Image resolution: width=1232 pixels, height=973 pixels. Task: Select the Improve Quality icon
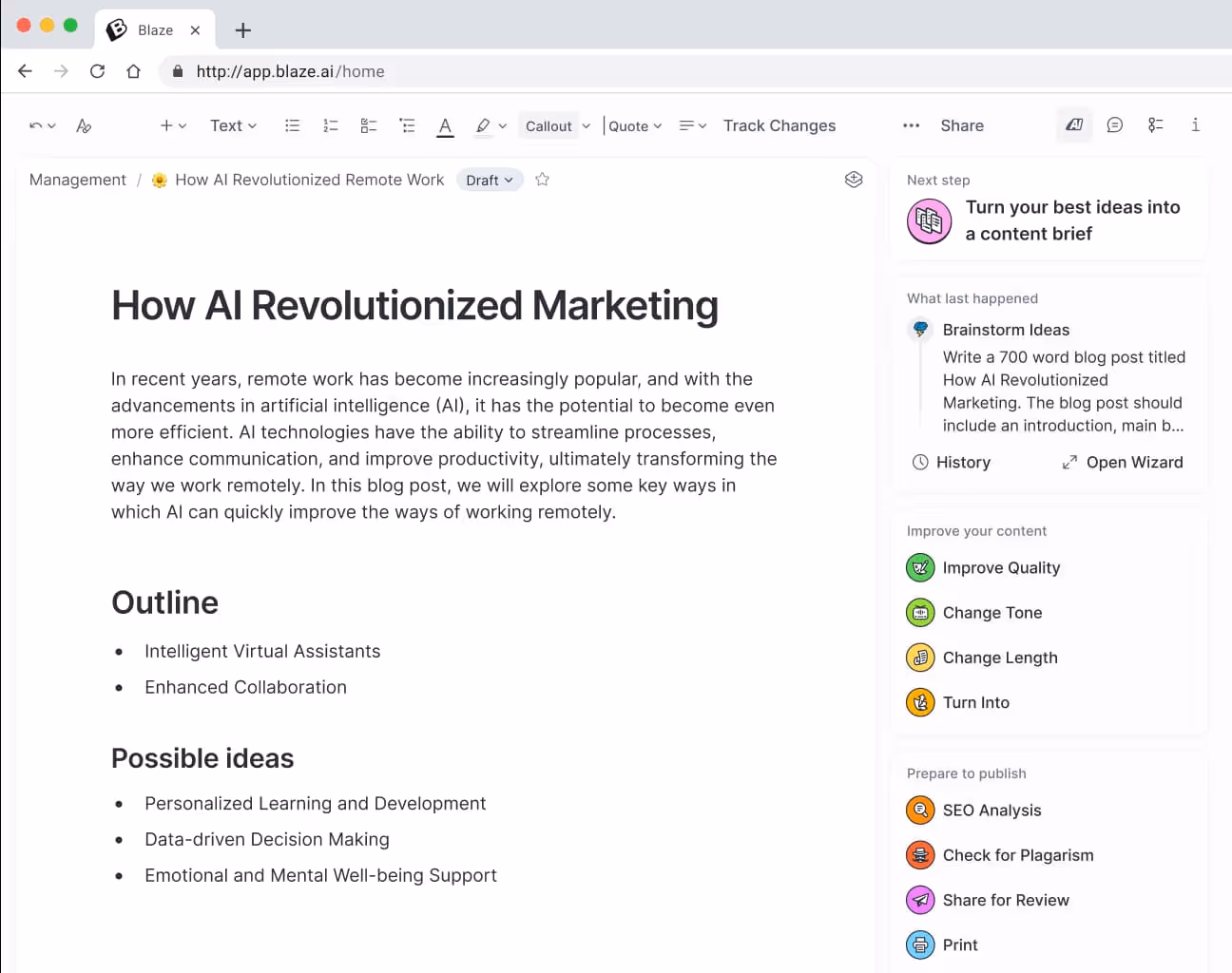pyautogui.click(x=919, y=567)
